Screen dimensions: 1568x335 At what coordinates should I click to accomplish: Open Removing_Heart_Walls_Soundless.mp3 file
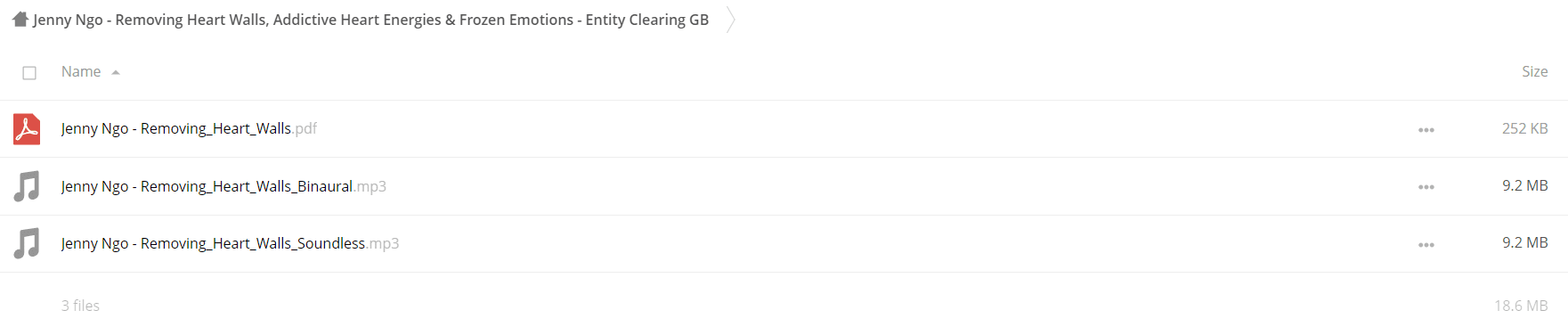point(230,243)
